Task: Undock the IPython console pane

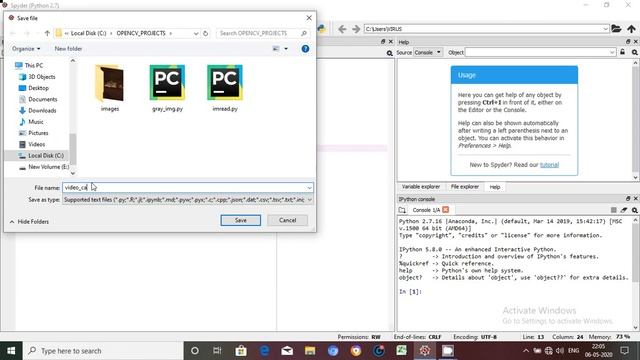Action: tap(628, 199)
